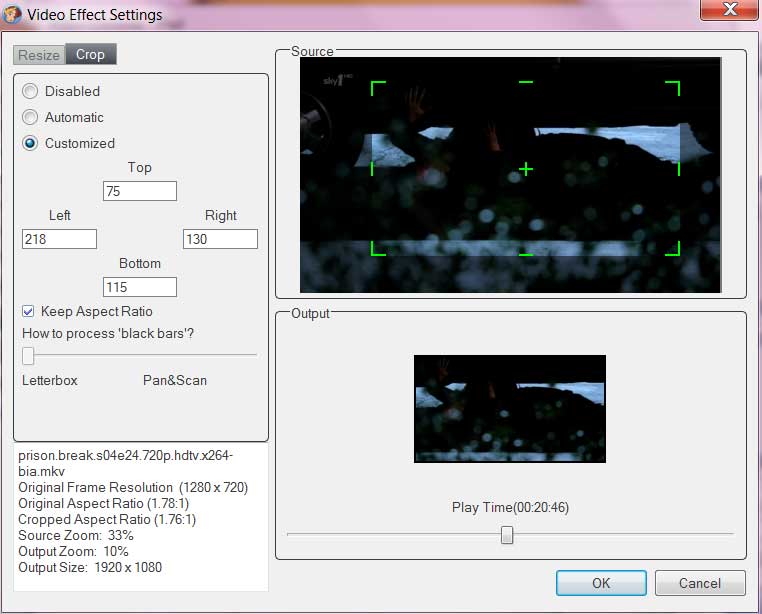Click the bottom-right green crop corner handle
762x614 pixels.
[673, 248]
